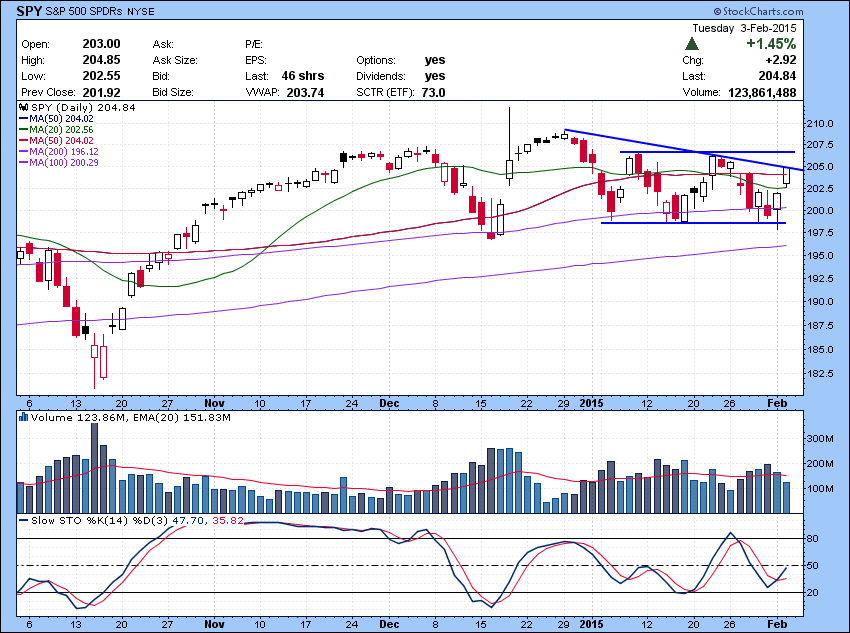Screen dimensions: 850x633
Task: Click the bar-chart icon beside Volume legend
Action: [23, 417]
